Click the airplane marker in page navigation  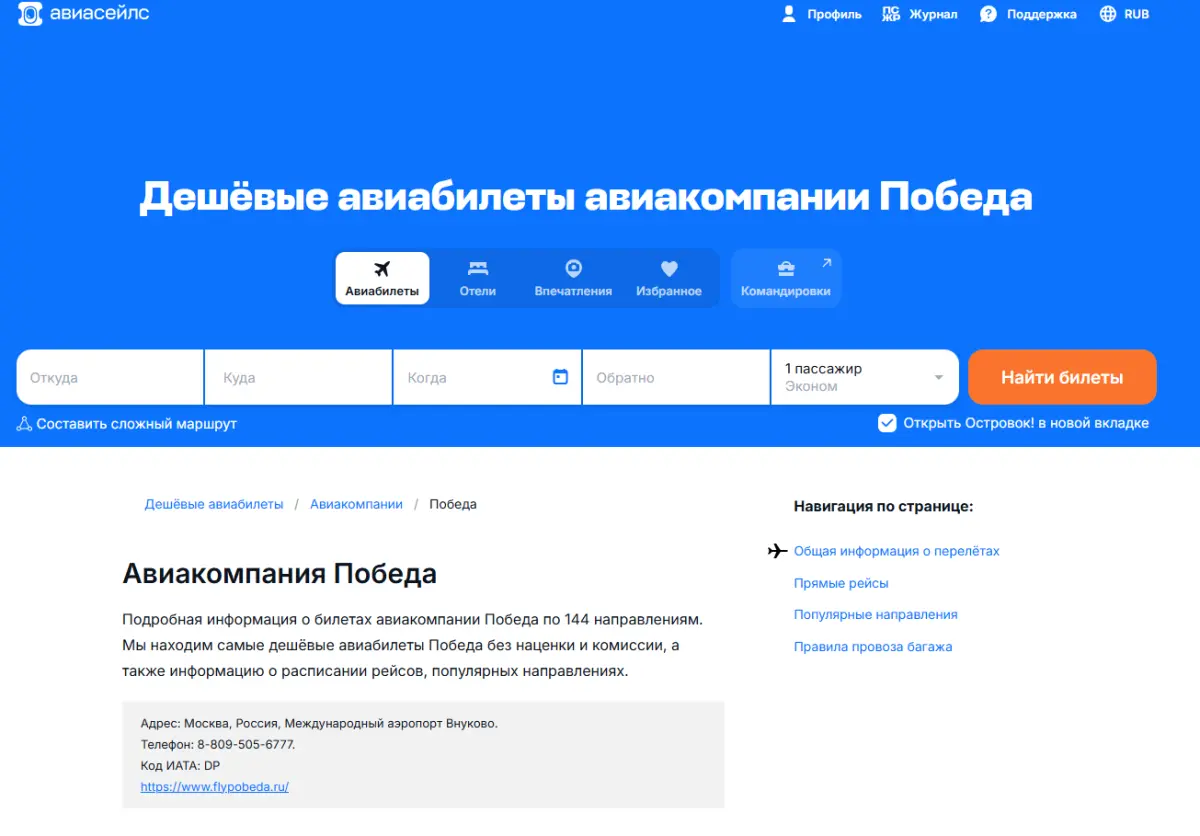(778, 551)
